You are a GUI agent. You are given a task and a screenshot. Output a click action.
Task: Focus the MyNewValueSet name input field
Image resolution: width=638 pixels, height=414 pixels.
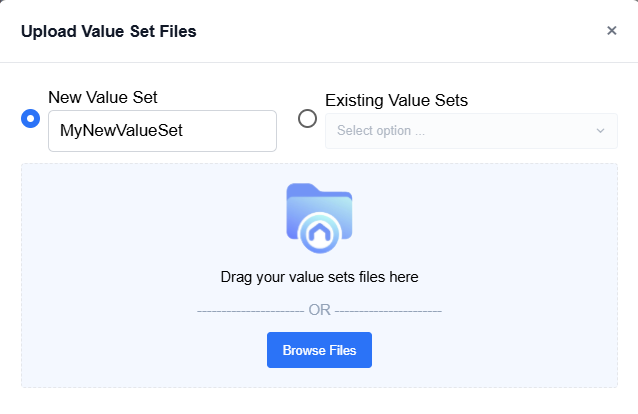coord(162,131)
